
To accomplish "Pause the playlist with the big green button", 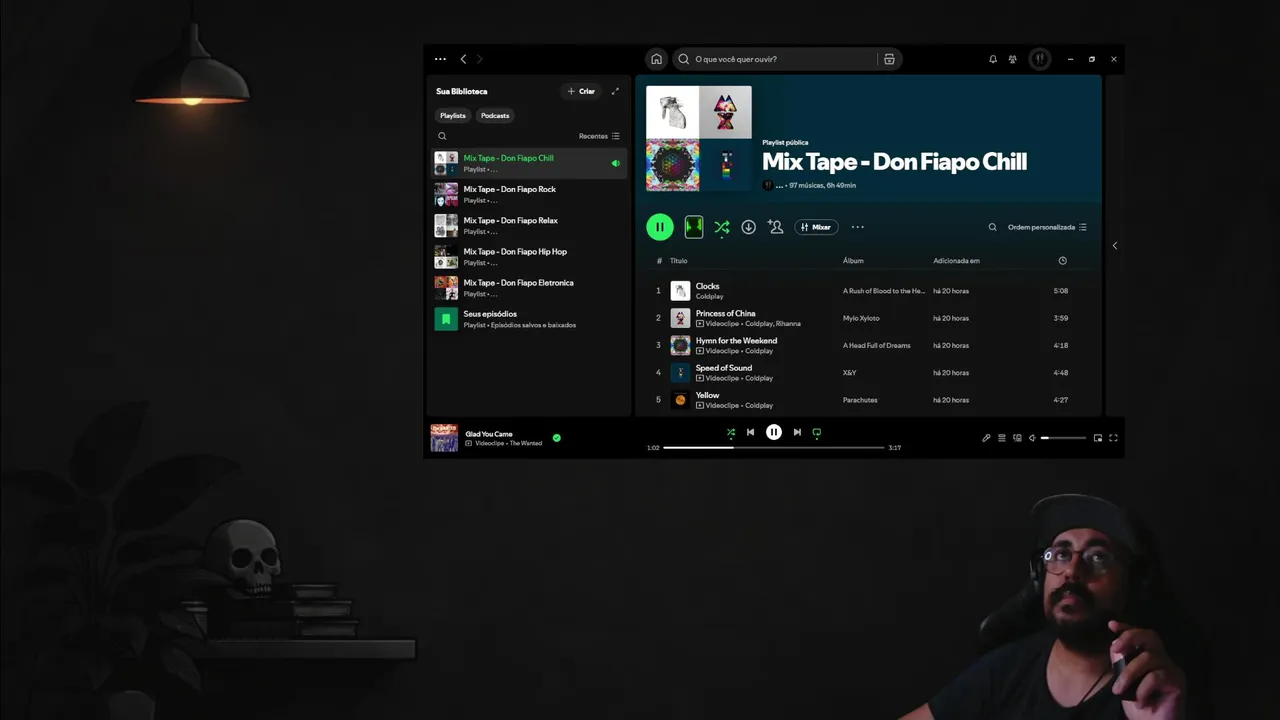I will [x=660, y=227].
